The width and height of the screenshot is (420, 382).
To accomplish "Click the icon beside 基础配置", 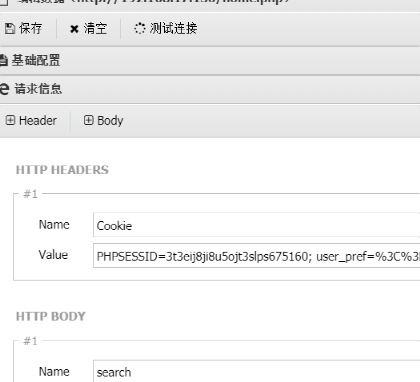I will 3,61.
